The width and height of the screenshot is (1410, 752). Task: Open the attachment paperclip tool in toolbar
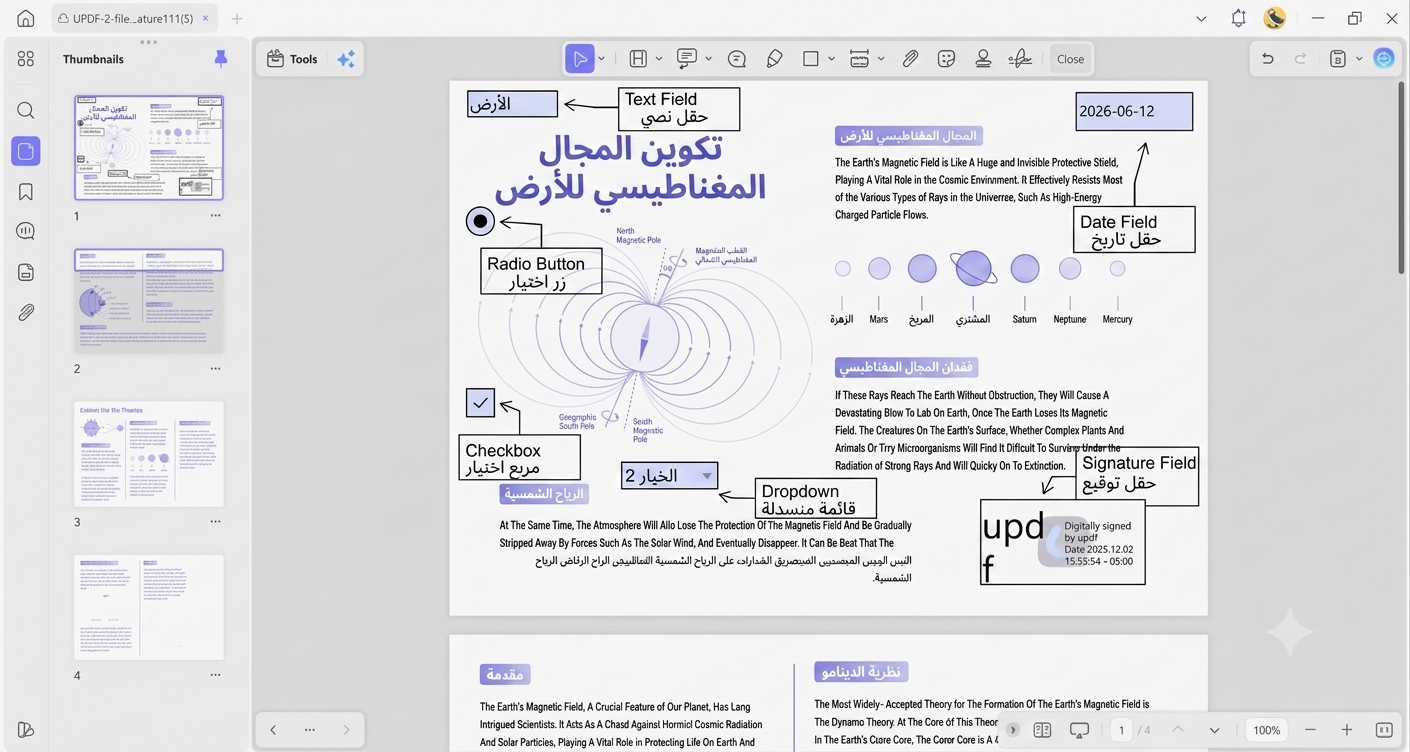pyautogui.click(x=910, y=59)
